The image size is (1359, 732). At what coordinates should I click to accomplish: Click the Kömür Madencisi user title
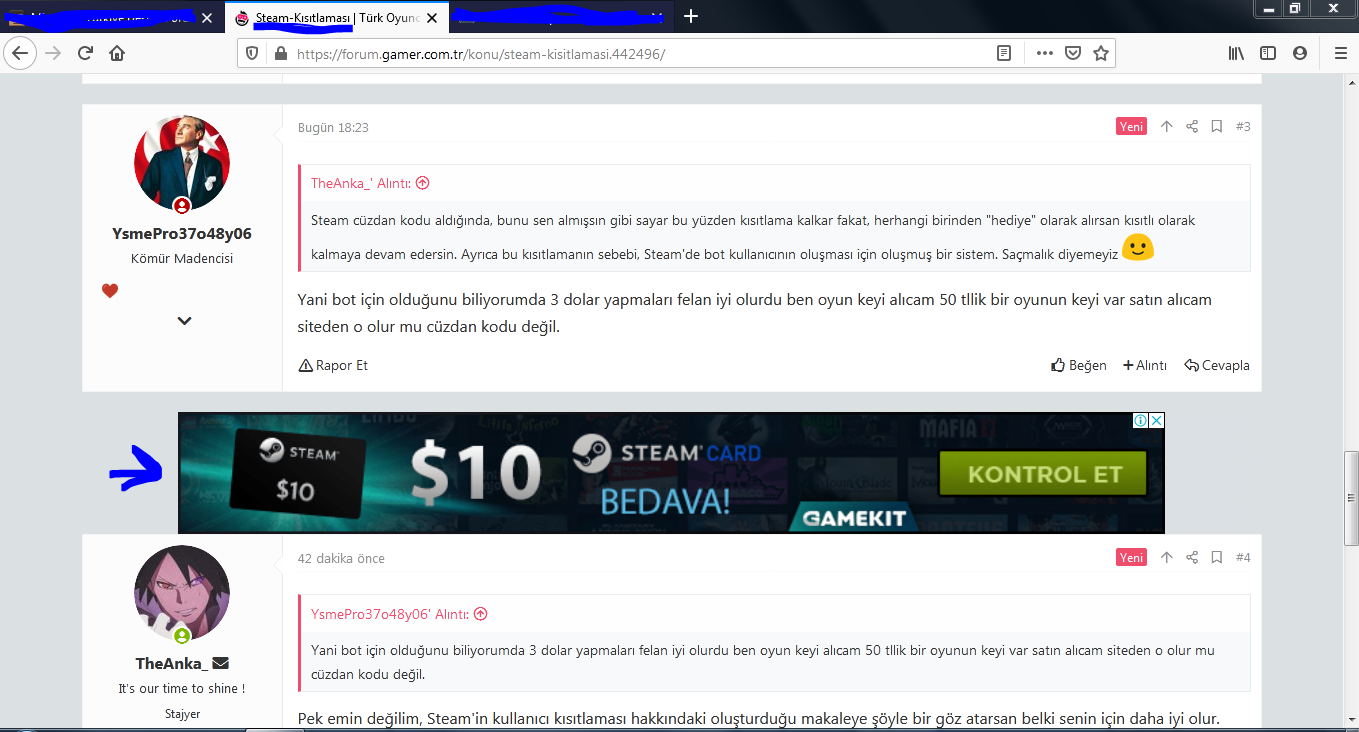pos(182,259)
